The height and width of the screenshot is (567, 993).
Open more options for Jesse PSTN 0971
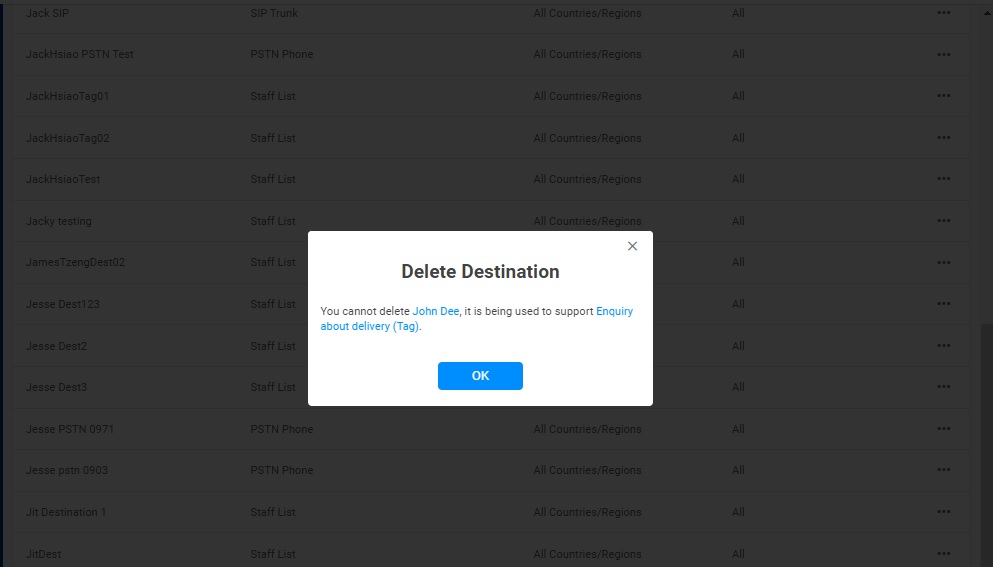pos(943,429)
